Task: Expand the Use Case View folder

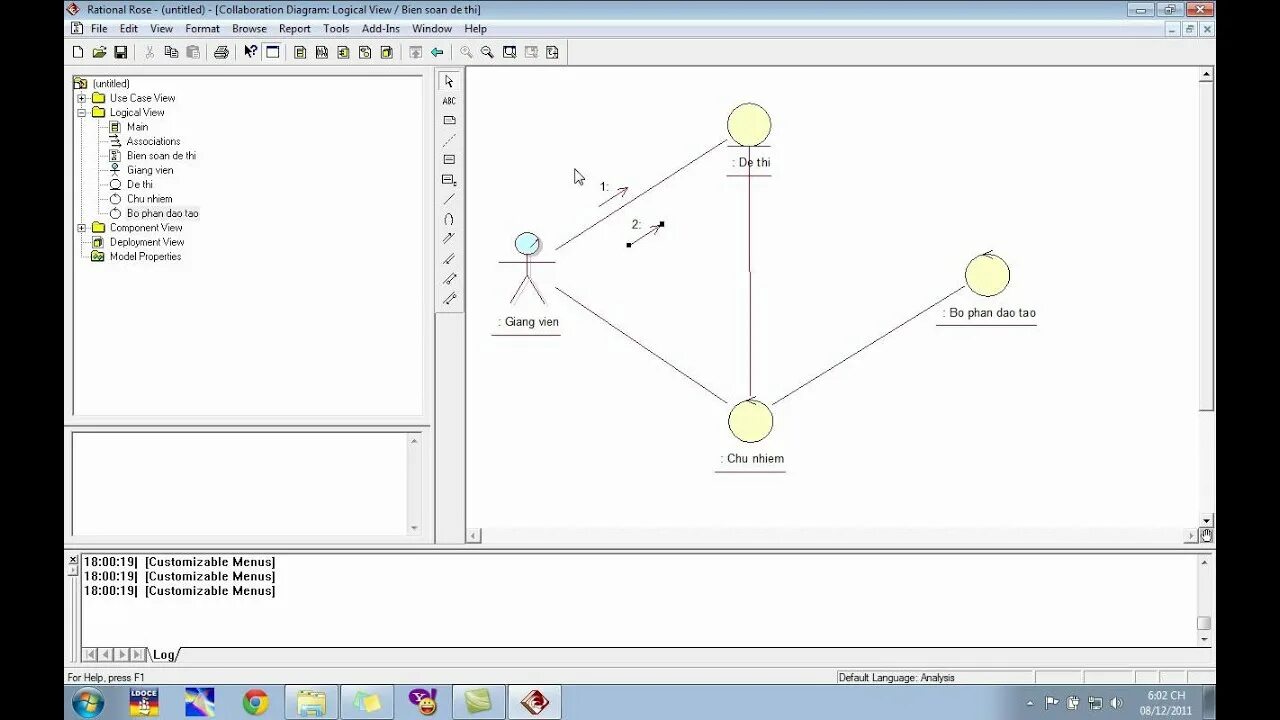Action: pos(82,98)
